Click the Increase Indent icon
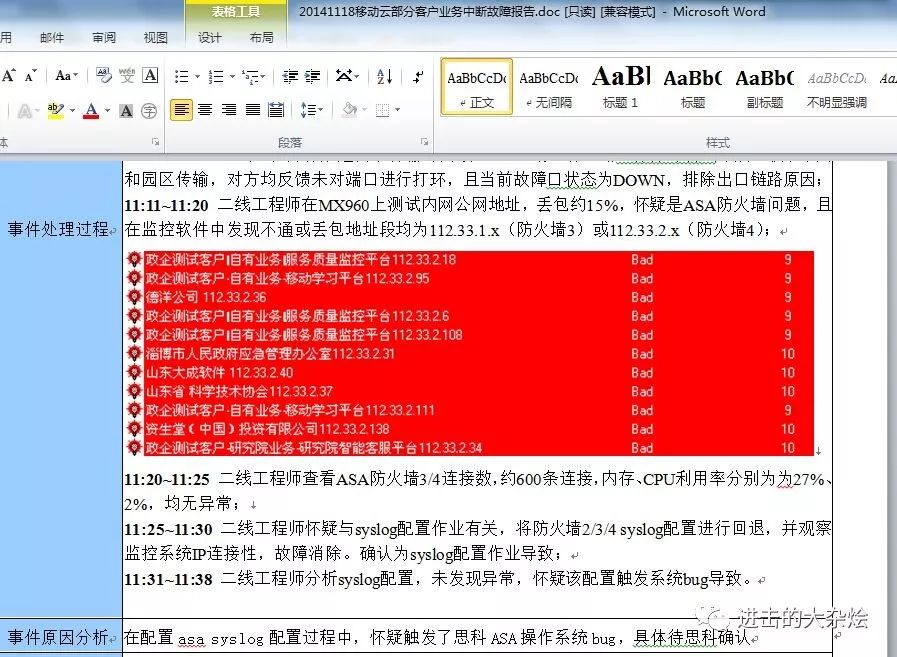The image size is (897, 657). click(x=313, y=76)
